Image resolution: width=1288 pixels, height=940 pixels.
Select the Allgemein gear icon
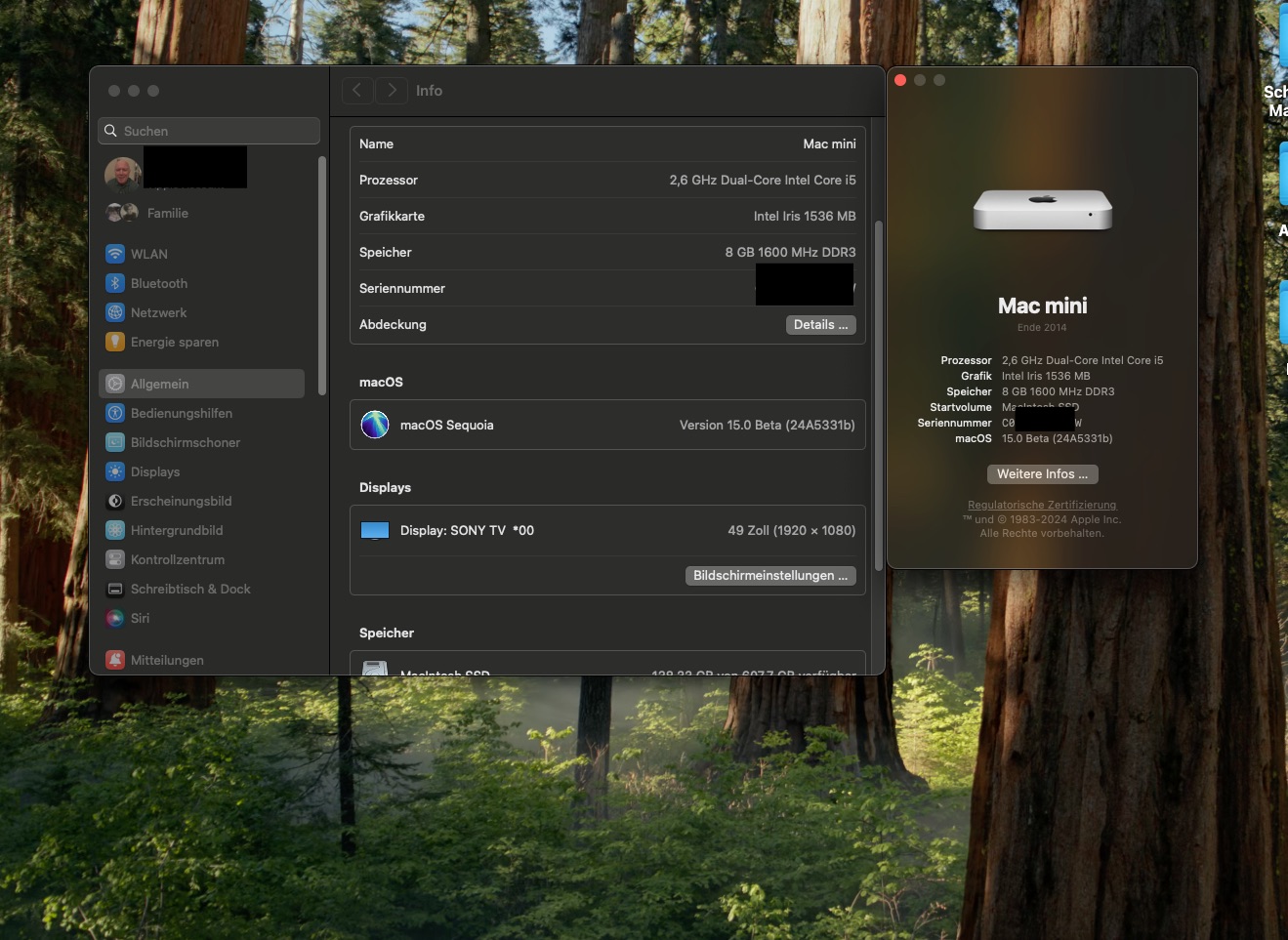tap(115, 384)
